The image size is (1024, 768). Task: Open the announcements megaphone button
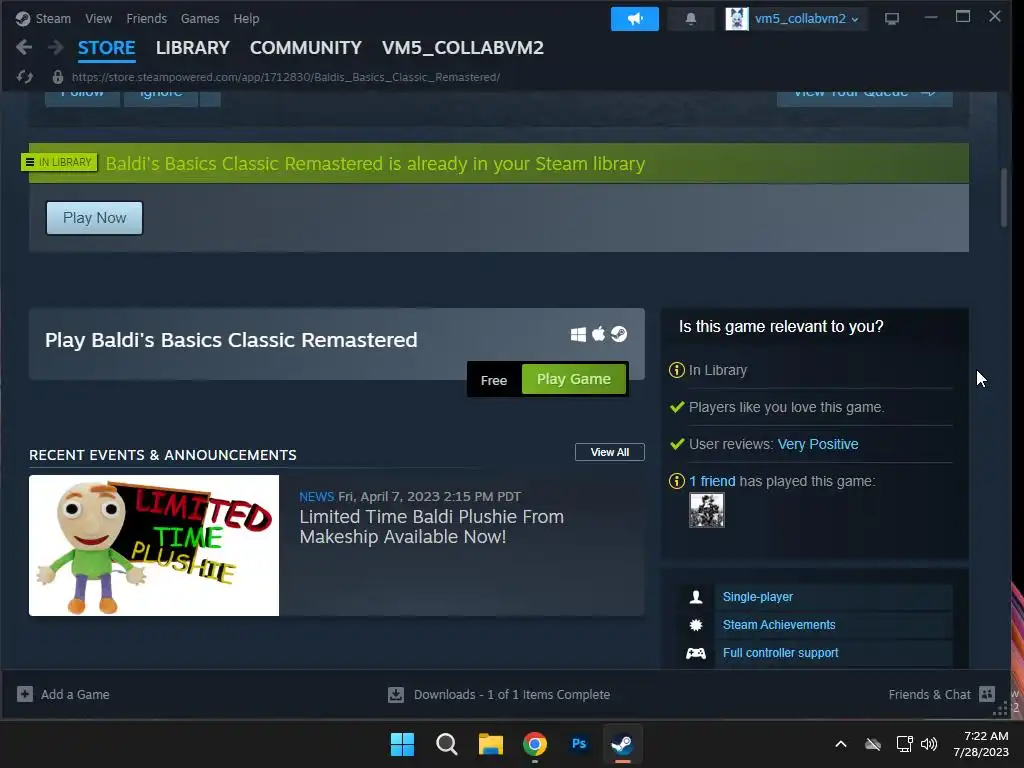[634, 19]
